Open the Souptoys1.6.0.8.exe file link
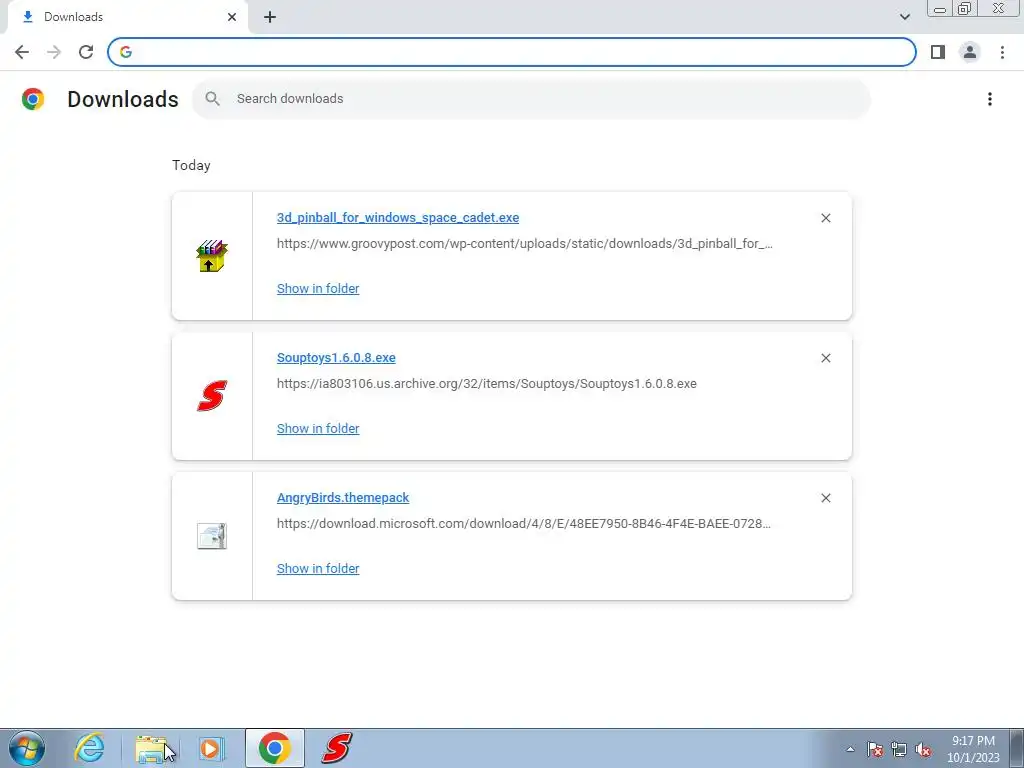This screenshot has height=768, width=1024. pyautogui.click(x=336, y=357)
